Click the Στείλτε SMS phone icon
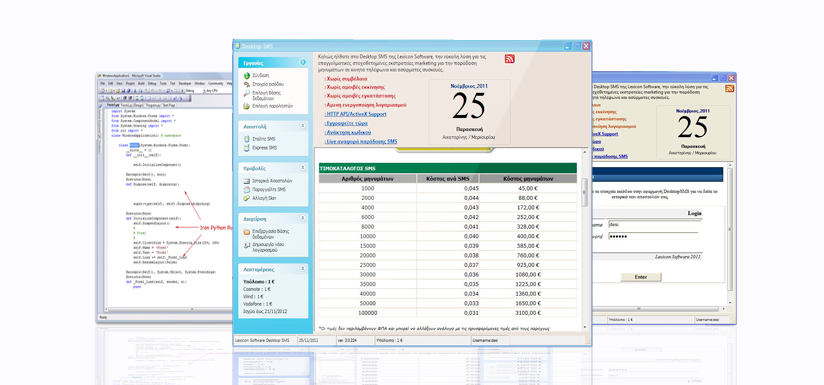Viewport: 824px width, 385px height. [247, 139]
